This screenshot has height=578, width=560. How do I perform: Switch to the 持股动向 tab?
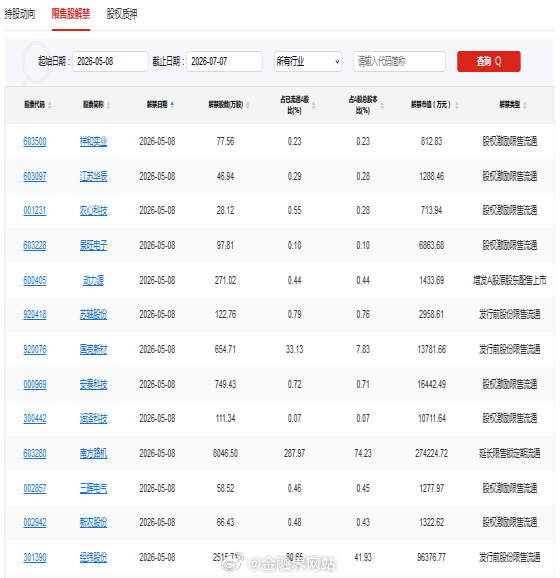tap(20, 14)
